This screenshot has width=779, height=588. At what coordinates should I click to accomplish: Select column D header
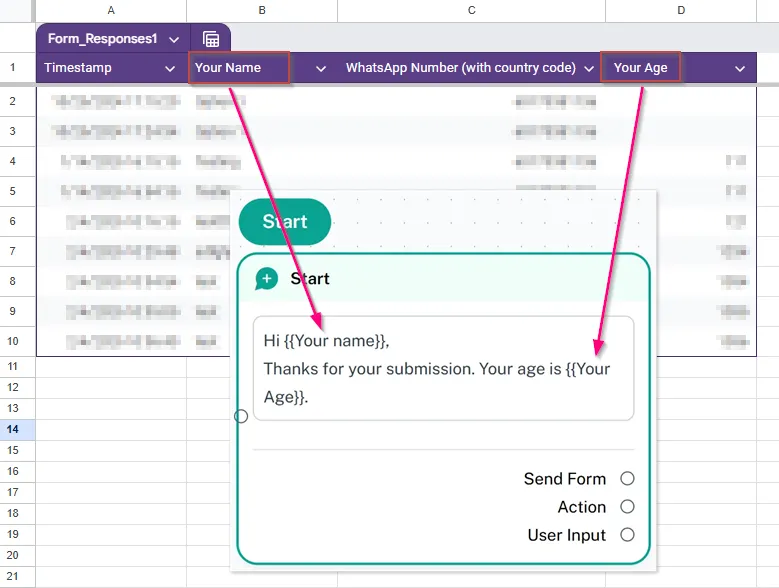click(x=681, y=10)
